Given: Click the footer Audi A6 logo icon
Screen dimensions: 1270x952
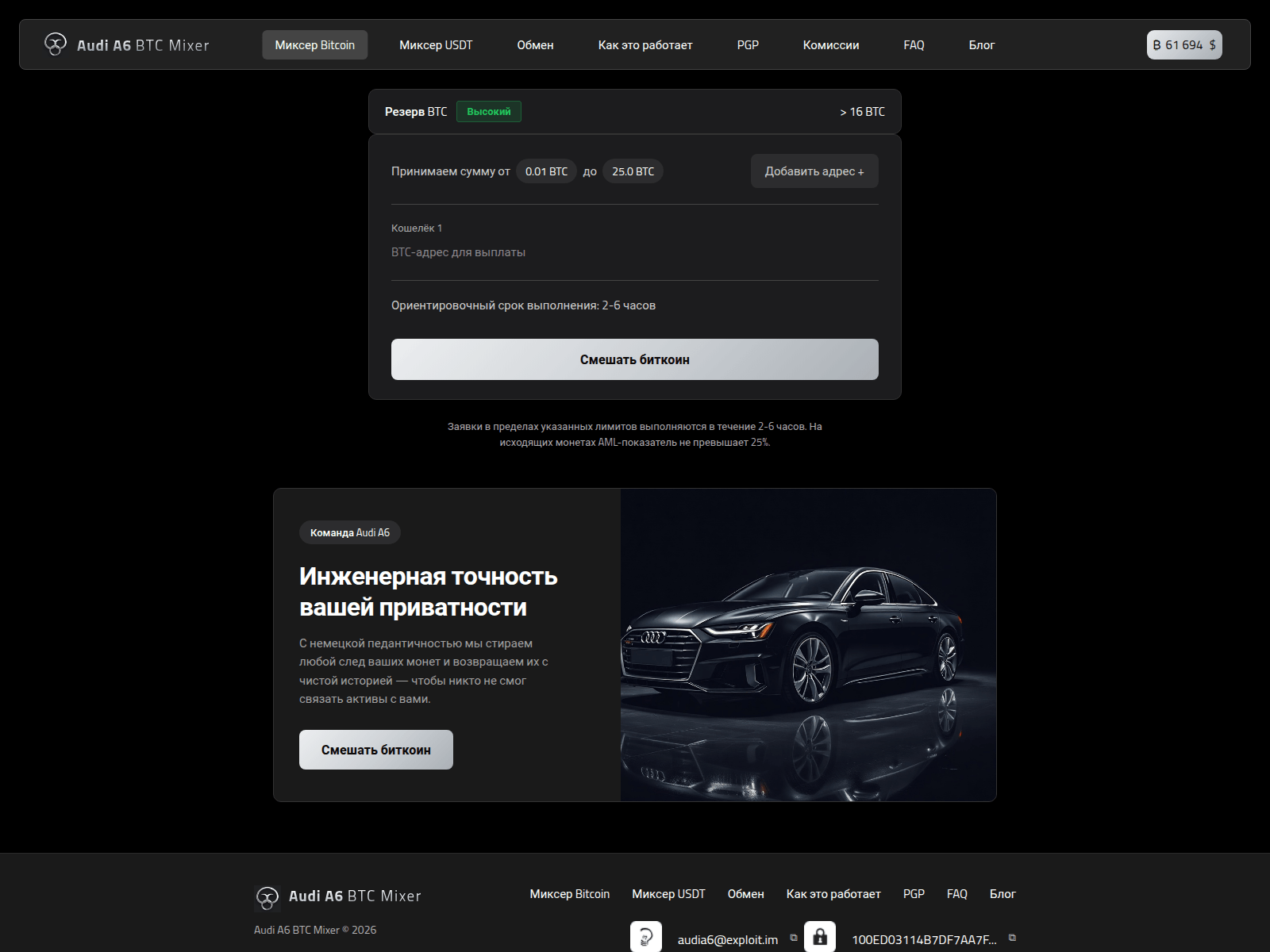Looking at the screenshot, I should coord(267,898).
